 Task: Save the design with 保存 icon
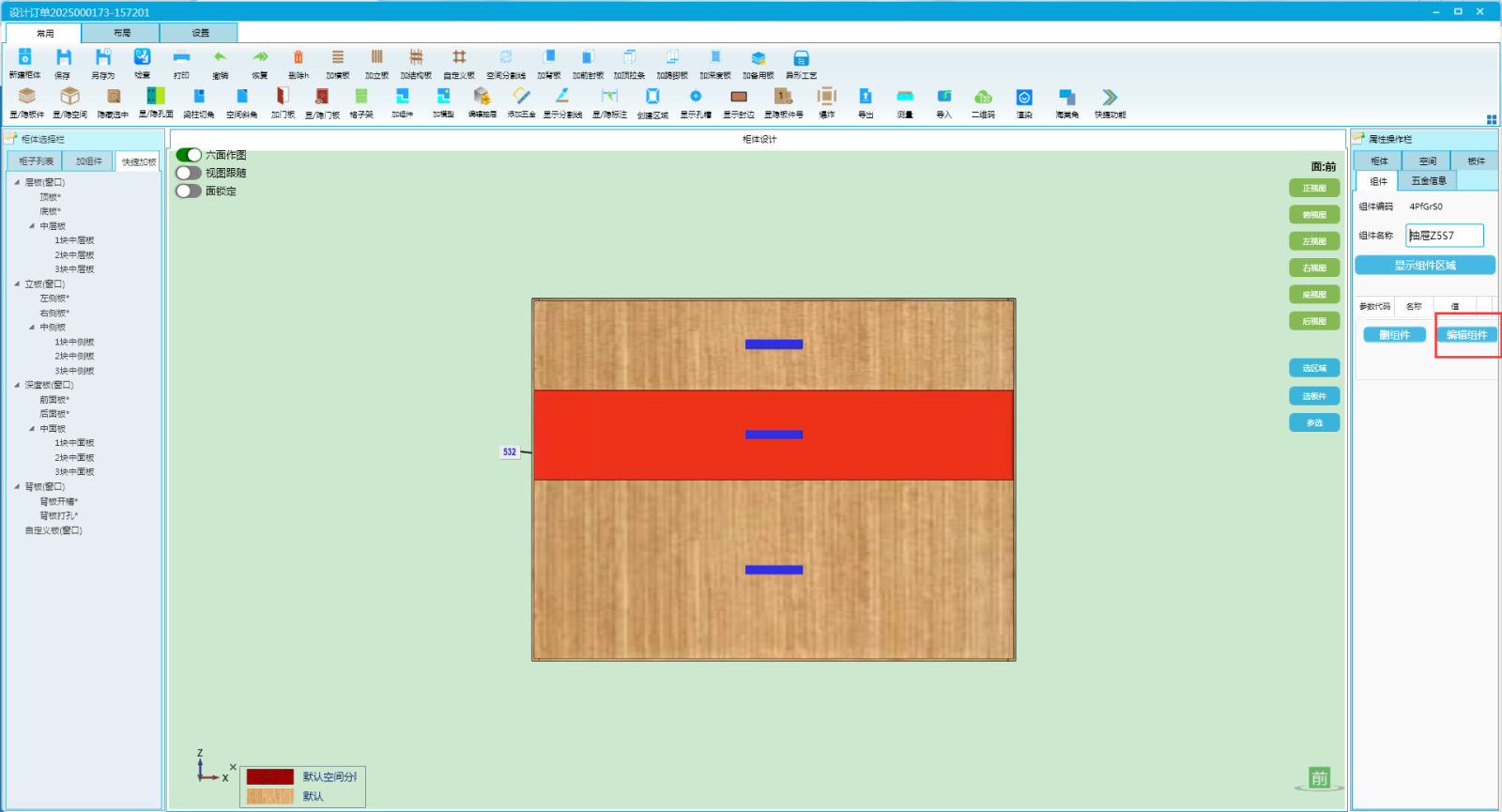(63, 58)
